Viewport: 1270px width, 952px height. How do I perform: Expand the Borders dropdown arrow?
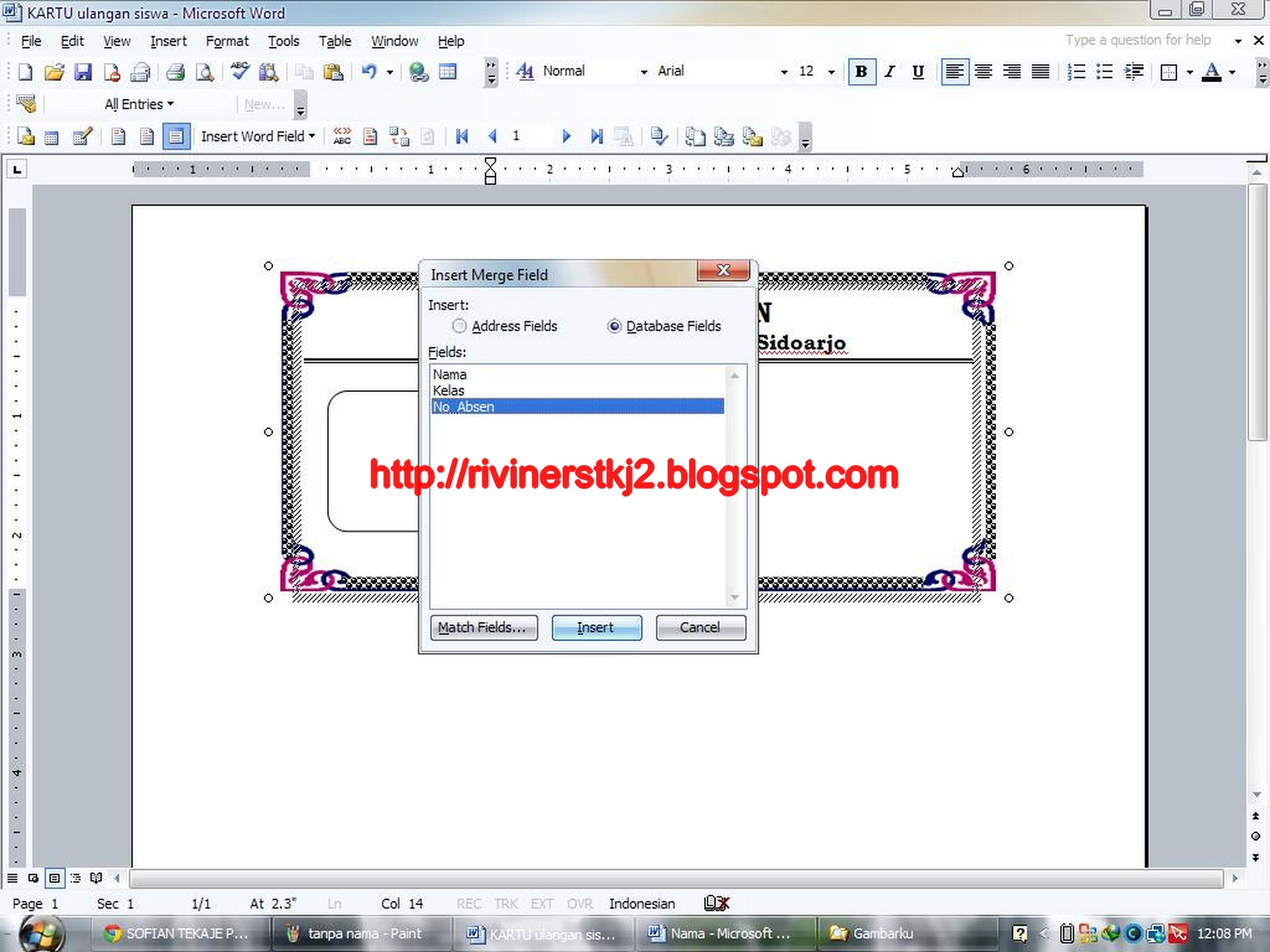tap(1190, 72)
